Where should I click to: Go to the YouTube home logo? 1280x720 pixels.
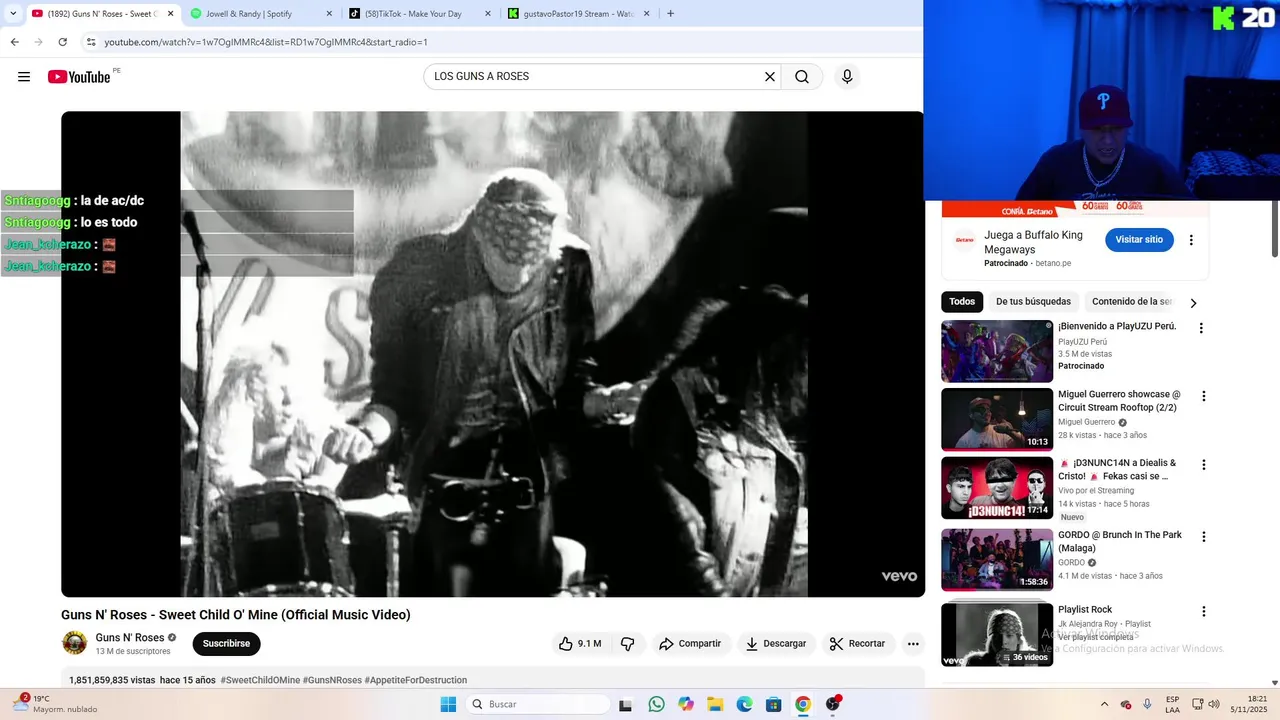tap(79, 77)
